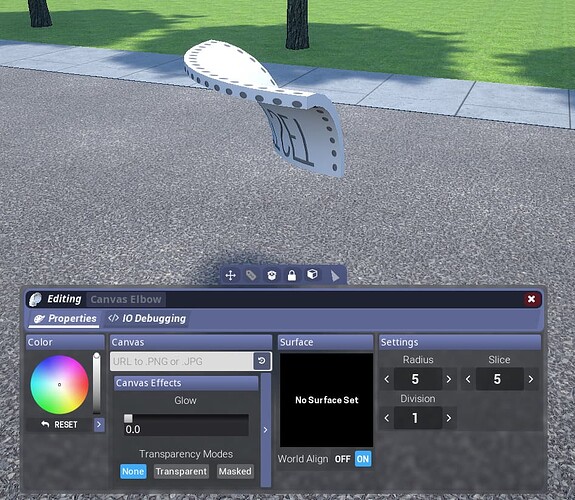Screen dimensions: 575x500
Task: Pick a color on the color wheel
Action: [x=59, y=384]
